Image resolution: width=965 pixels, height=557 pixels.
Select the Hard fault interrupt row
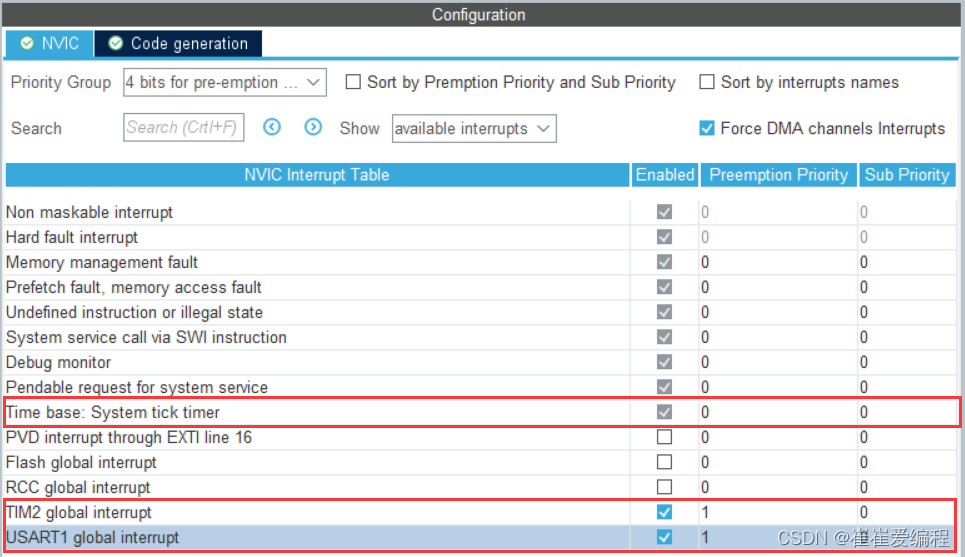(480, 238)
